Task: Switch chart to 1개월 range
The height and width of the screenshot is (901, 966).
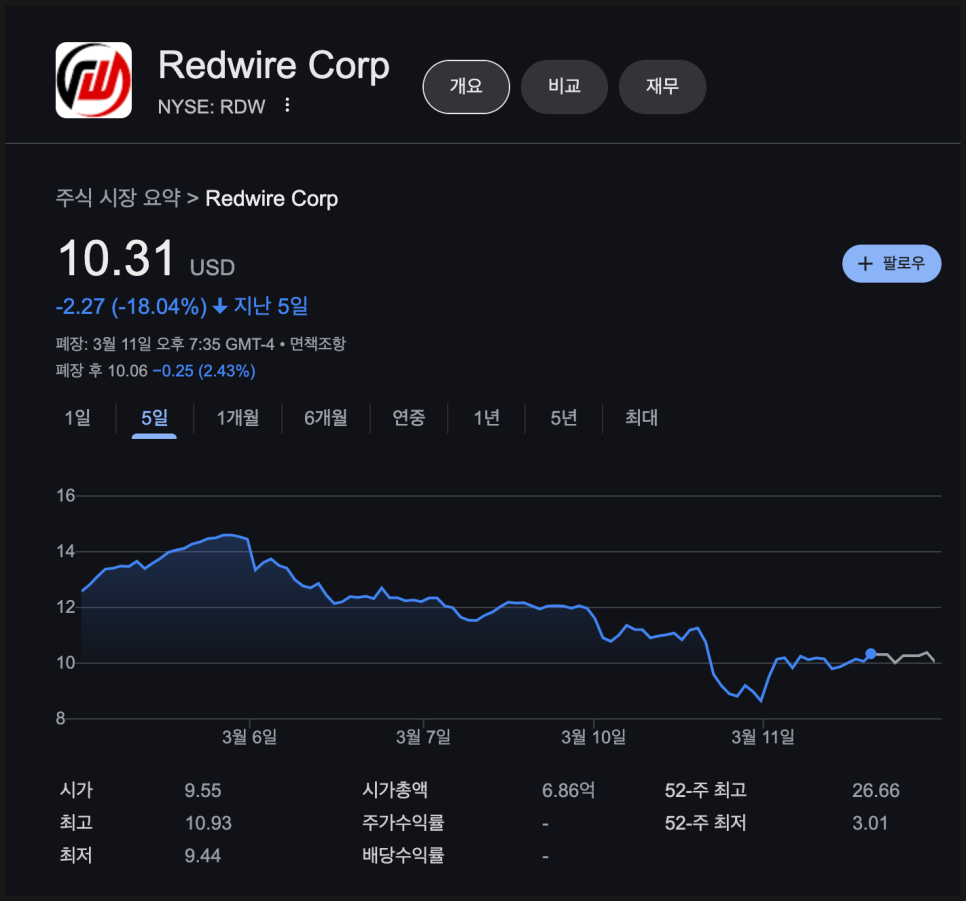Action: [238, 418]
